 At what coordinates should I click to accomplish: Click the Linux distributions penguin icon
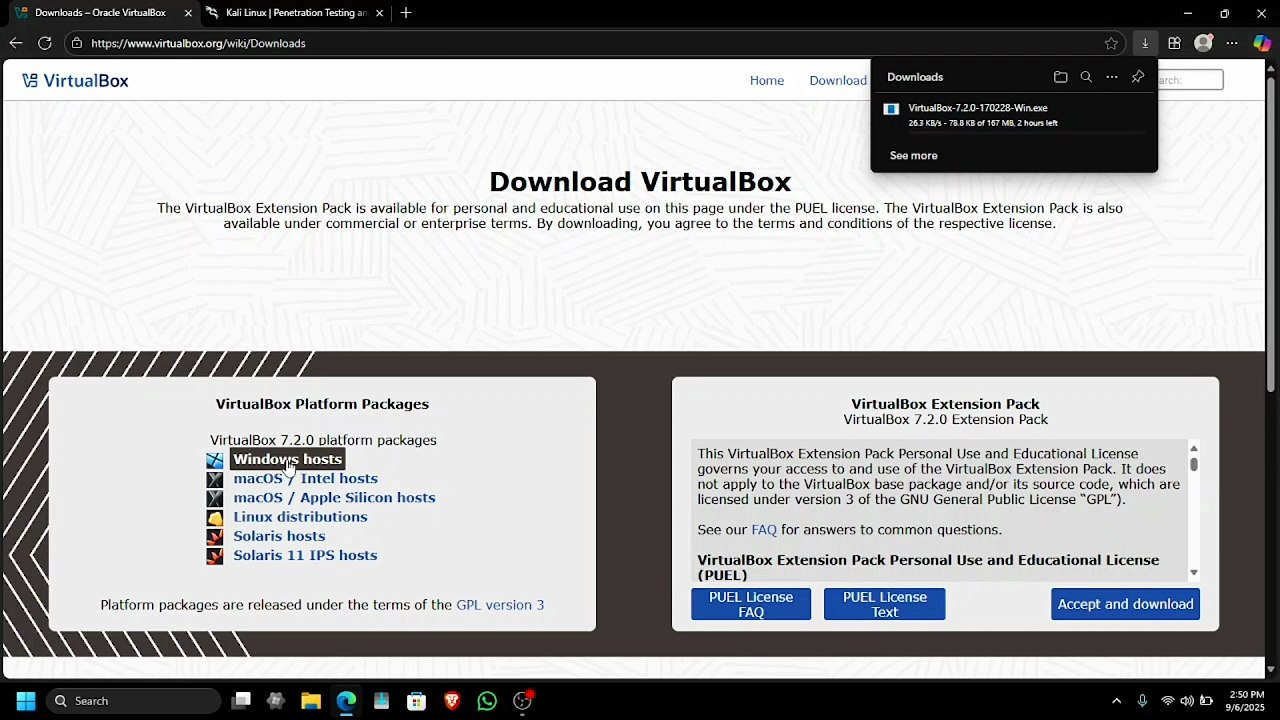pyautogui.click(x=215, y=518)
